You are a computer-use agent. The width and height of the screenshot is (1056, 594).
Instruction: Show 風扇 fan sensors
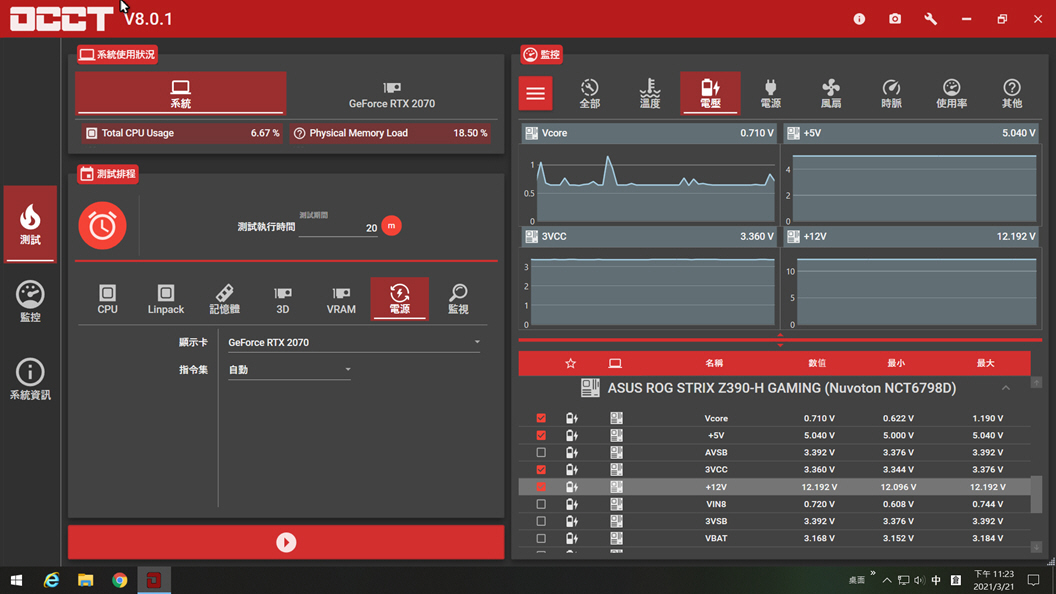point(831,94)
